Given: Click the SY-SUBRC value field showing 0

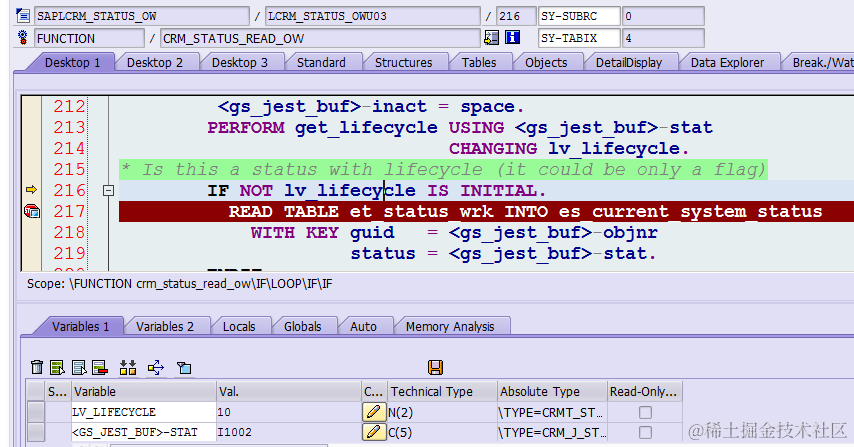Looking at the screenshot, I should [x=663, y=16].
